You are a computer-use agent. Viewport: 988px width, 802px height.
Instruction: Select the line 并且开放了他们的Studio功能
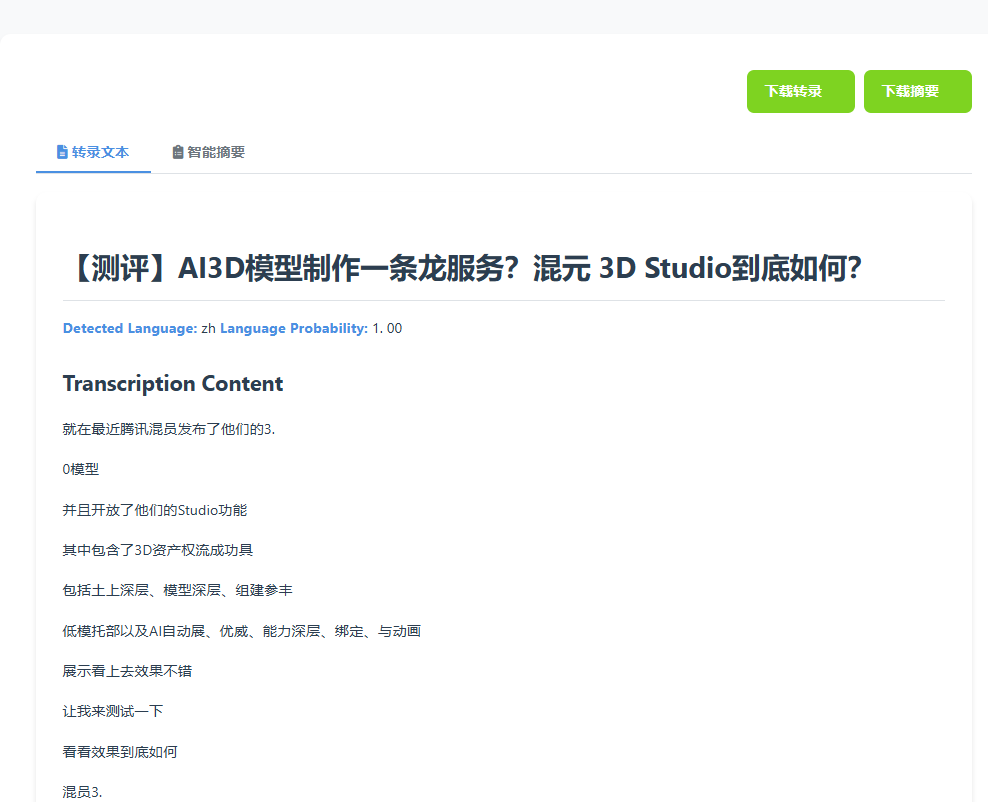(x=154, y=510)
